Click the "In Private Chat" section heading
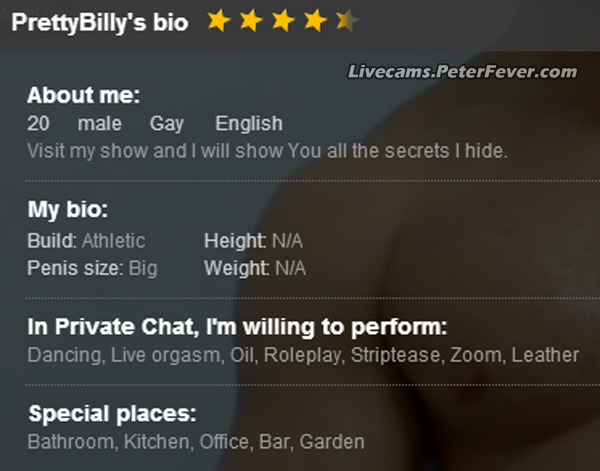Viewport: 600px width, 471px height. click(236, 328)
